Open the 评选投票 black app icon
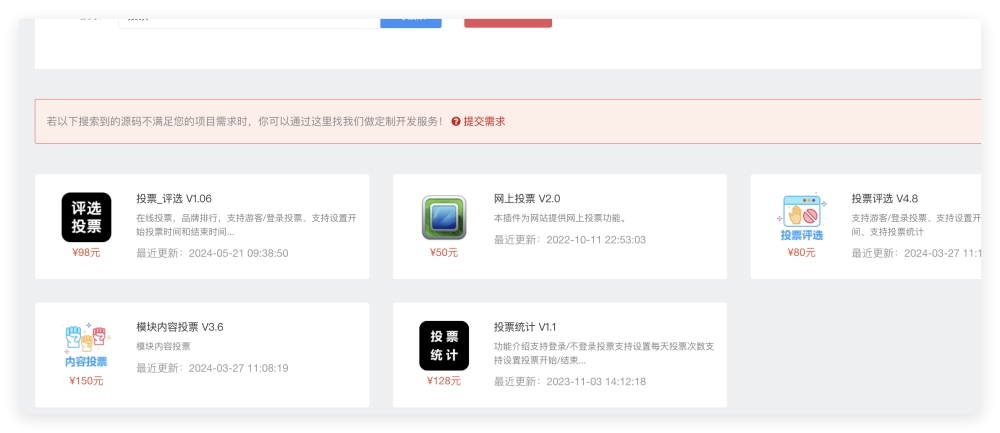1000x433 pixels. point(86,217)
